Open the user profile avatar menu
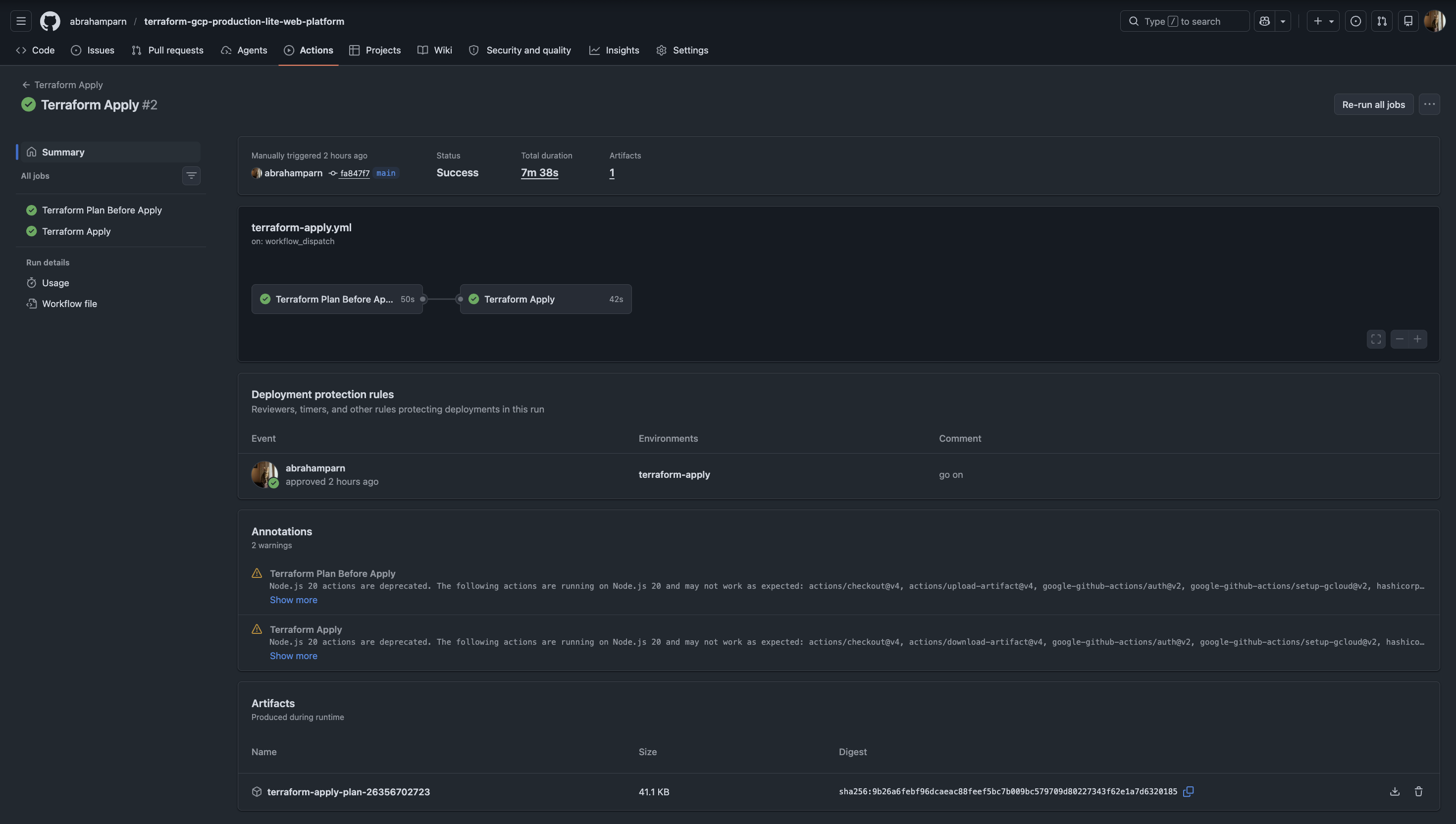1456x824 pixels. click(1435, 21)
